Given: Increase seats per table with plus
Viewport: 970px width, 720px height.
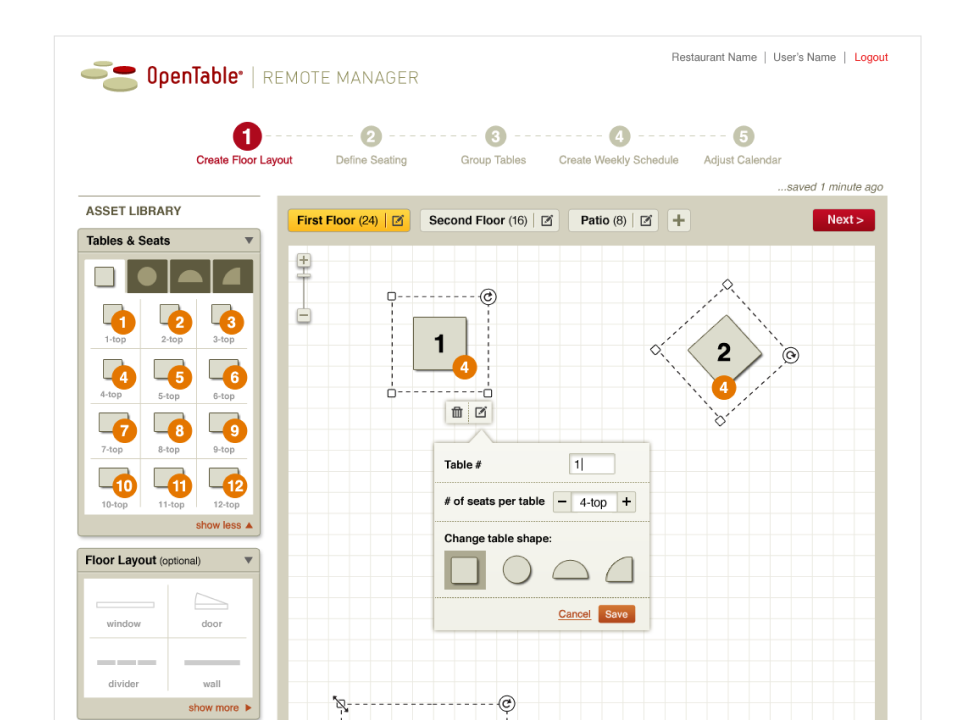Looking at the screenshot, I should [626, 502].
